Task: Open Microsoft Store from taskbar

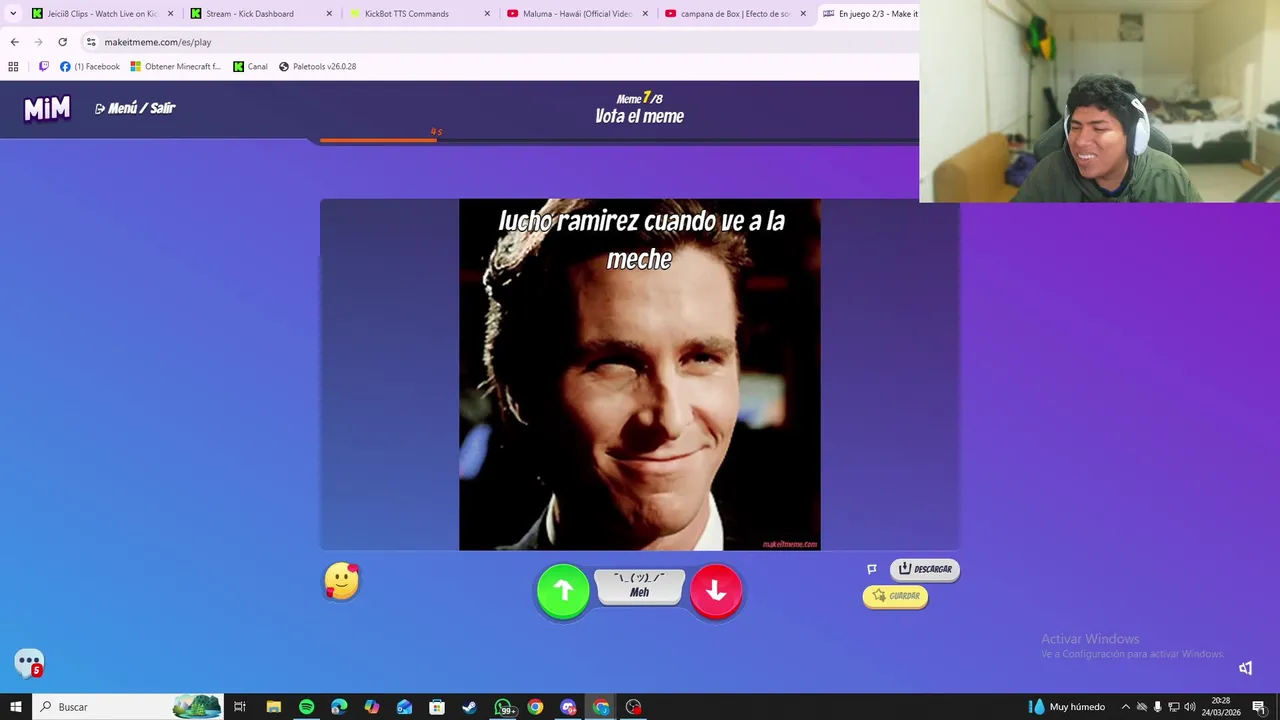Action: click(x=437, y=707)
